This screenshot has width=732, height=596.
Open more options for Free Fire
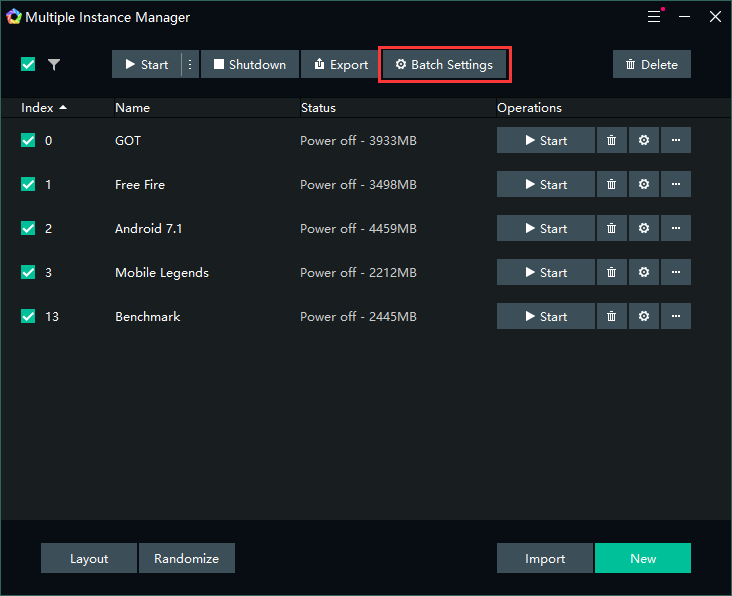(x=676, y=185)
